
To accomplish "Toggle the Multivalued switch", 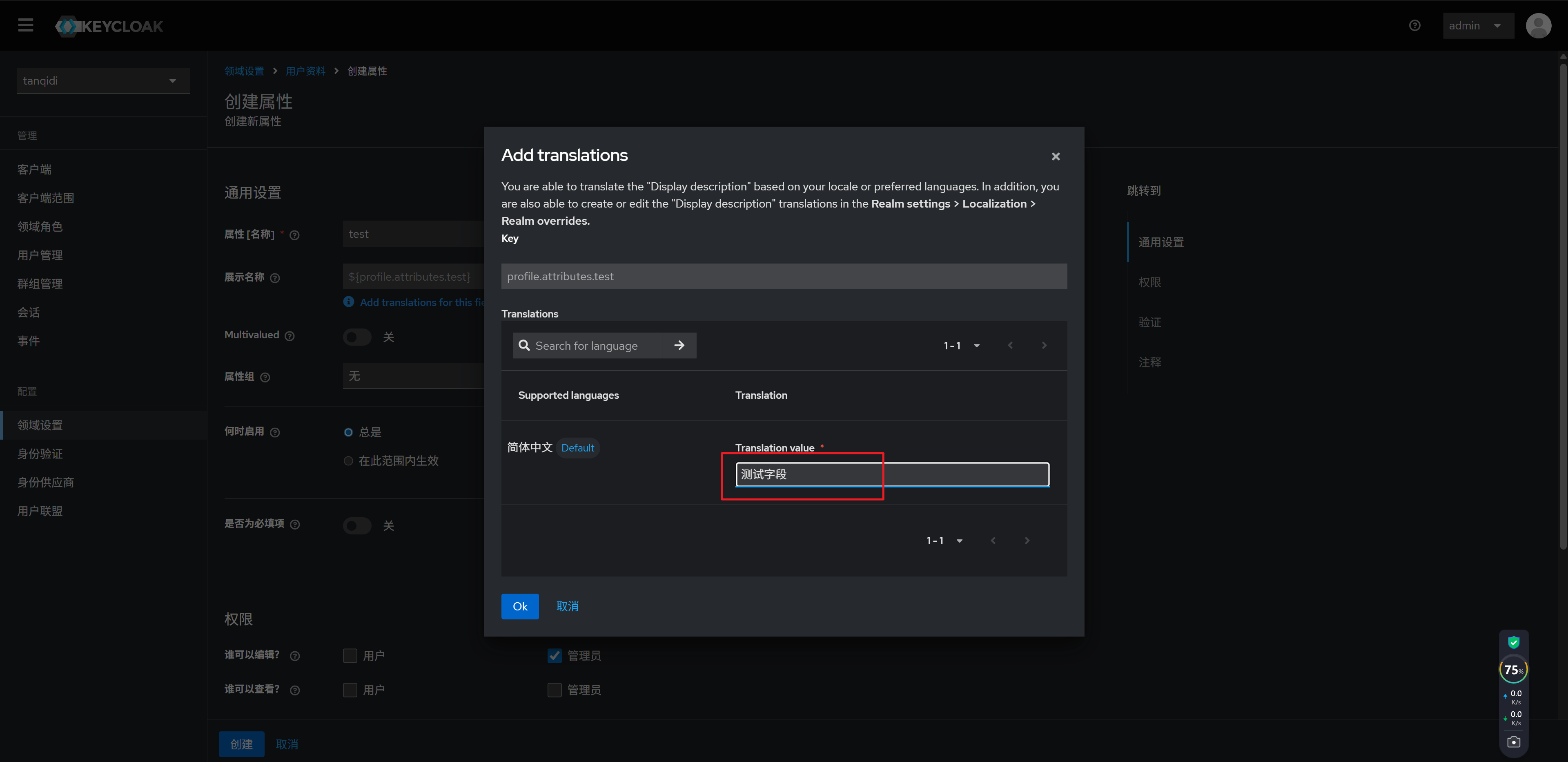I will click(x=357, y=337).
